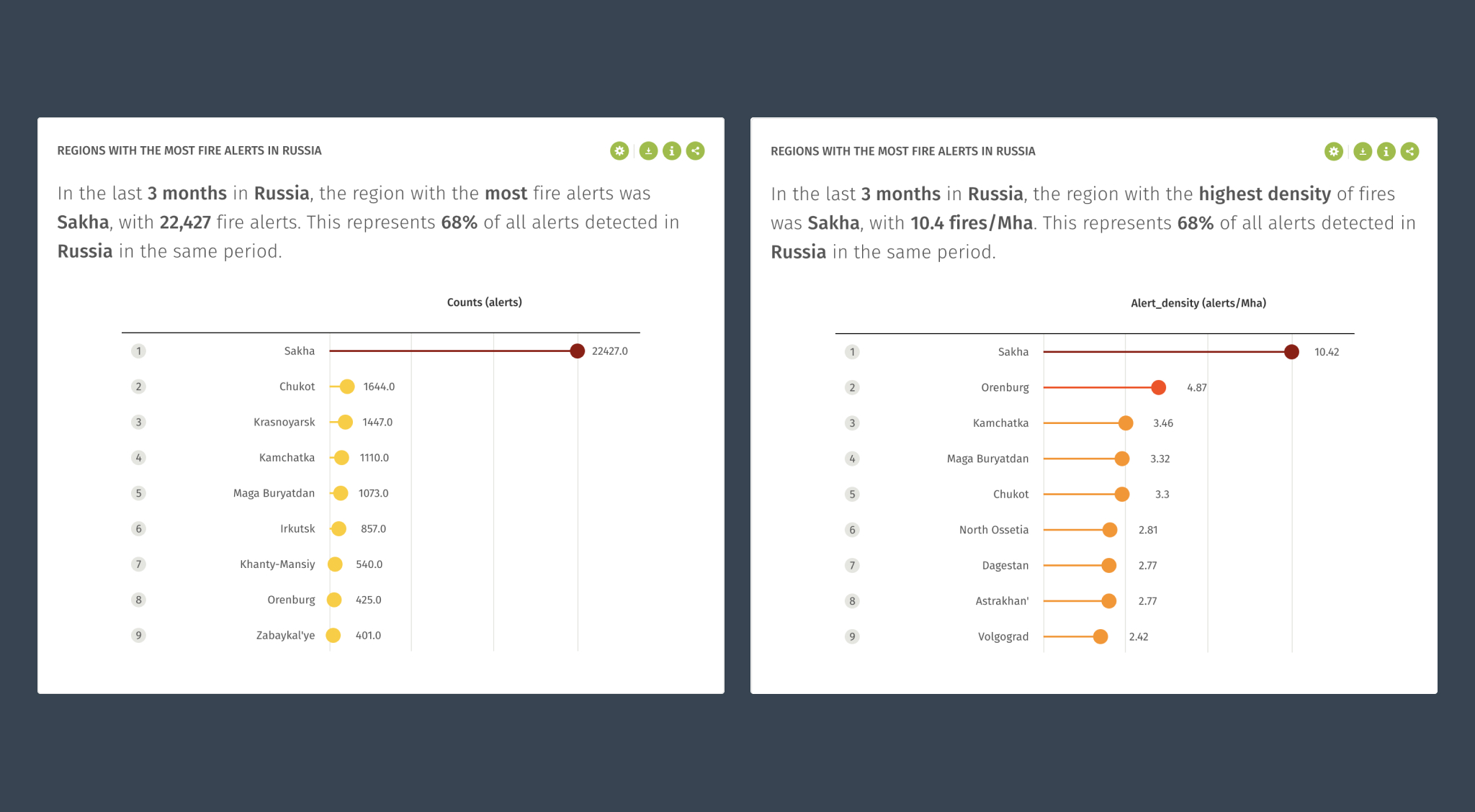Click the red Orenburg dot at 4.87
The height and width of the screenshot is (812, 1475).
point(1159,388)
